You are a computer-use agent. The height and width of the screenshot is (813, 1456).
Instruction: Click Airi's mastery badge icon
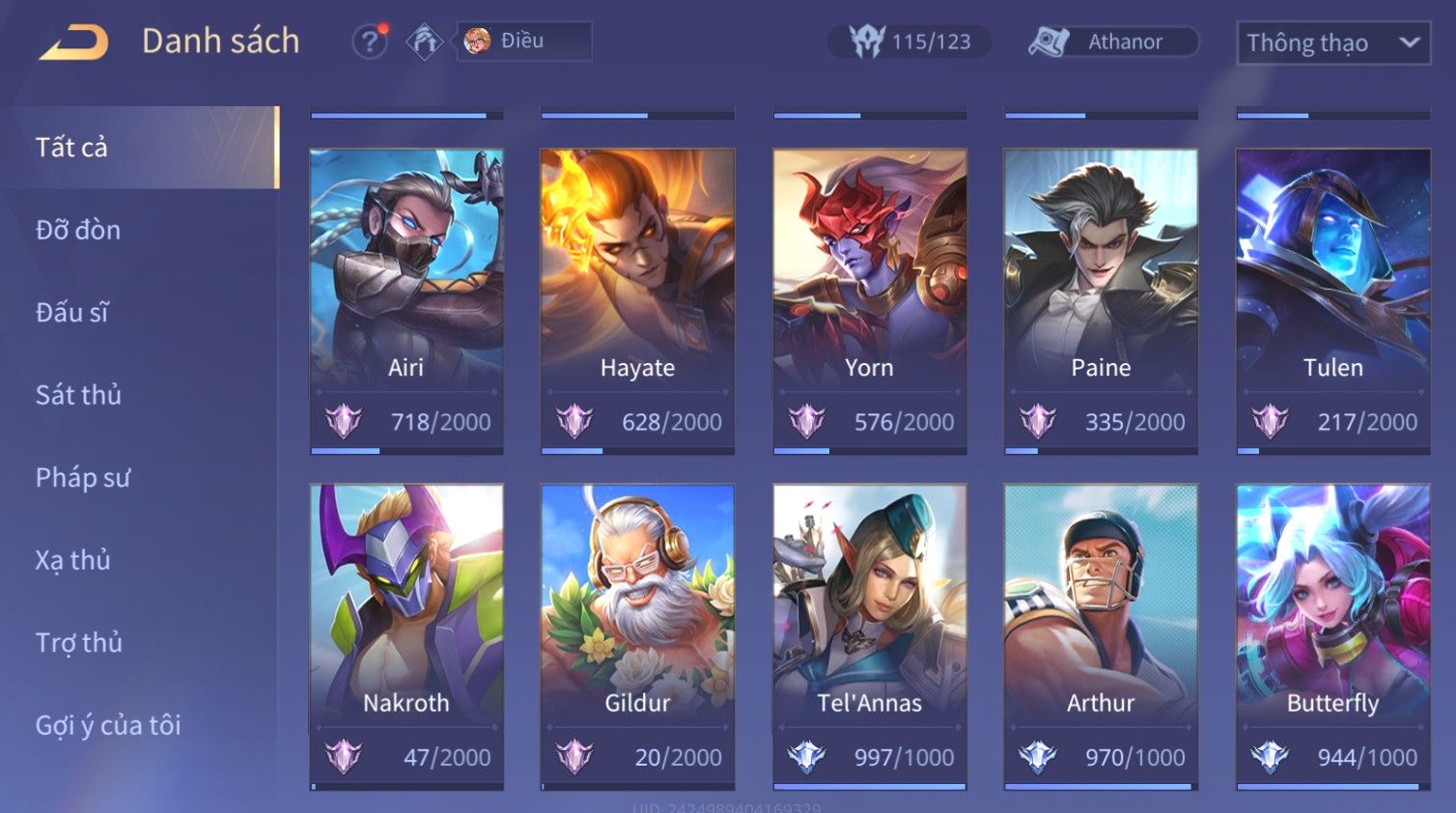click(343, 421)
